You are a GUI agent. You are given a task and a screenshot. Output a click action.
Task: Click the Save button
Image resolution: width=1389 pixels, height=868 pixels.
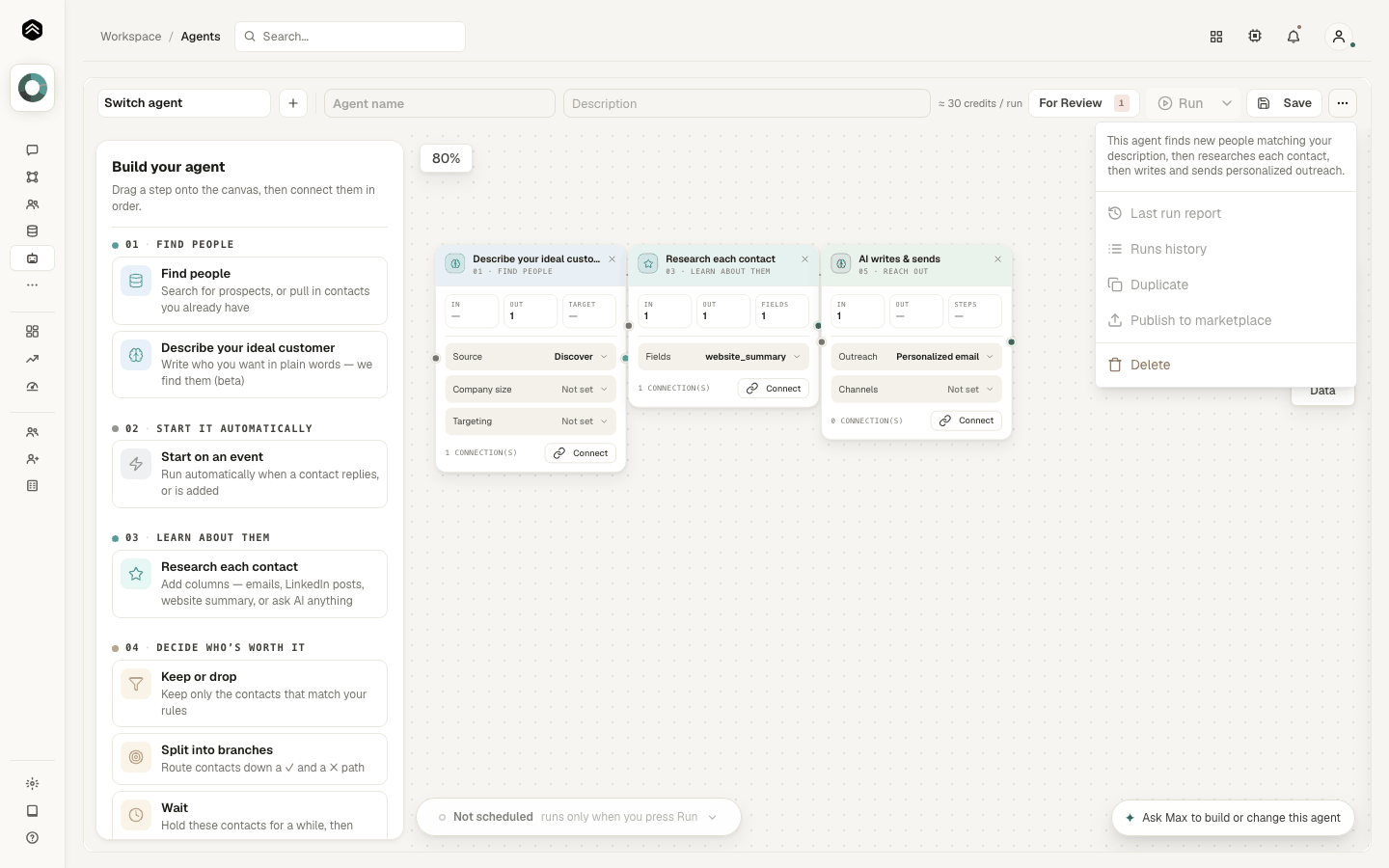point(1284,103)
